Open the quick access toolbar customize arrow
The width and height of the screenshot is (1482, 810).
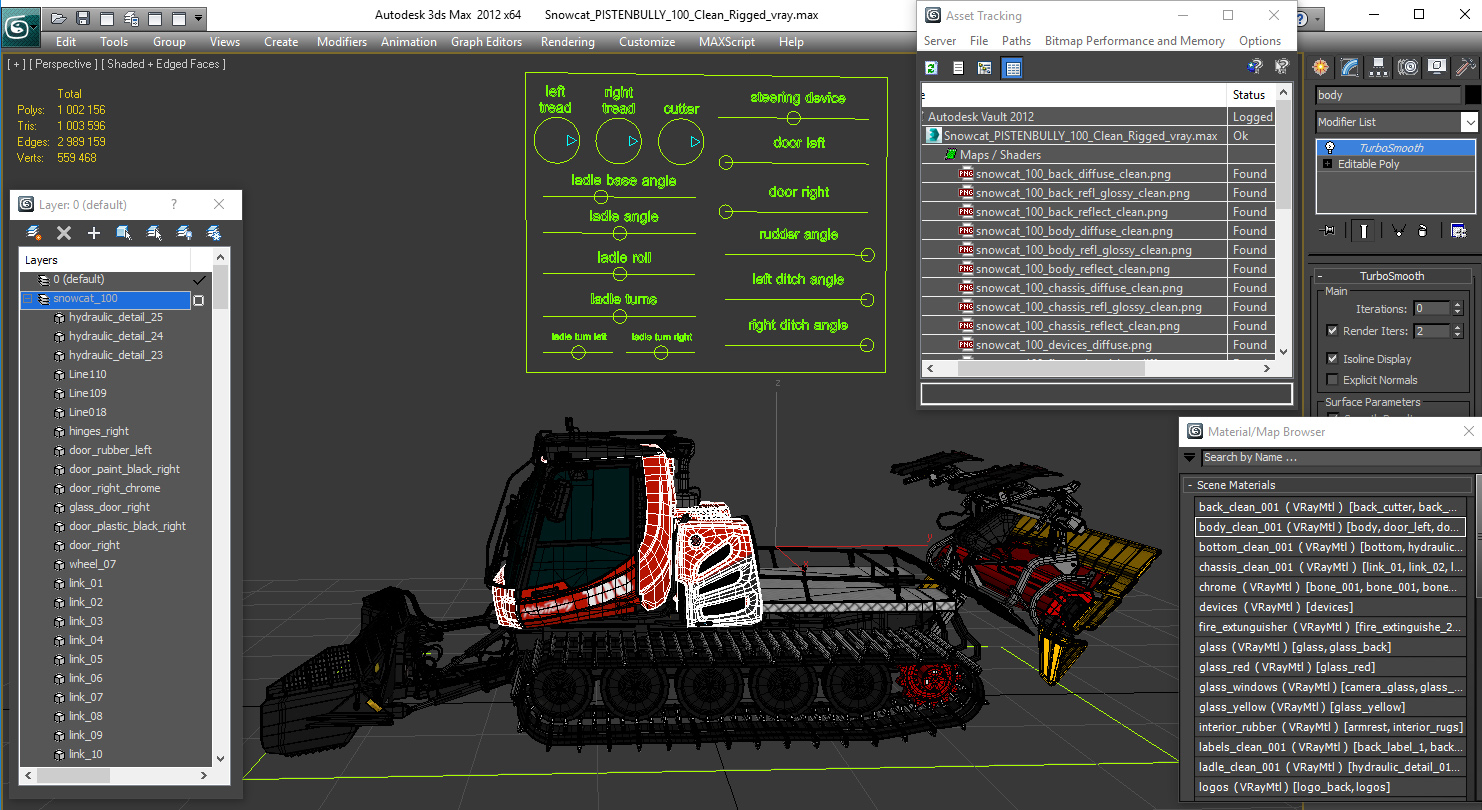[x=199, y=18]
